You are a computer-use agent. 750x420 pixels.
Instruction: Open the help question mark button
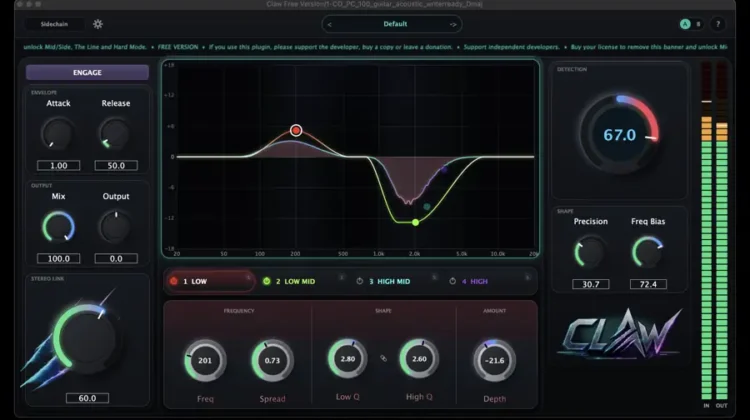pyautogui.click(x=717, y=24)
